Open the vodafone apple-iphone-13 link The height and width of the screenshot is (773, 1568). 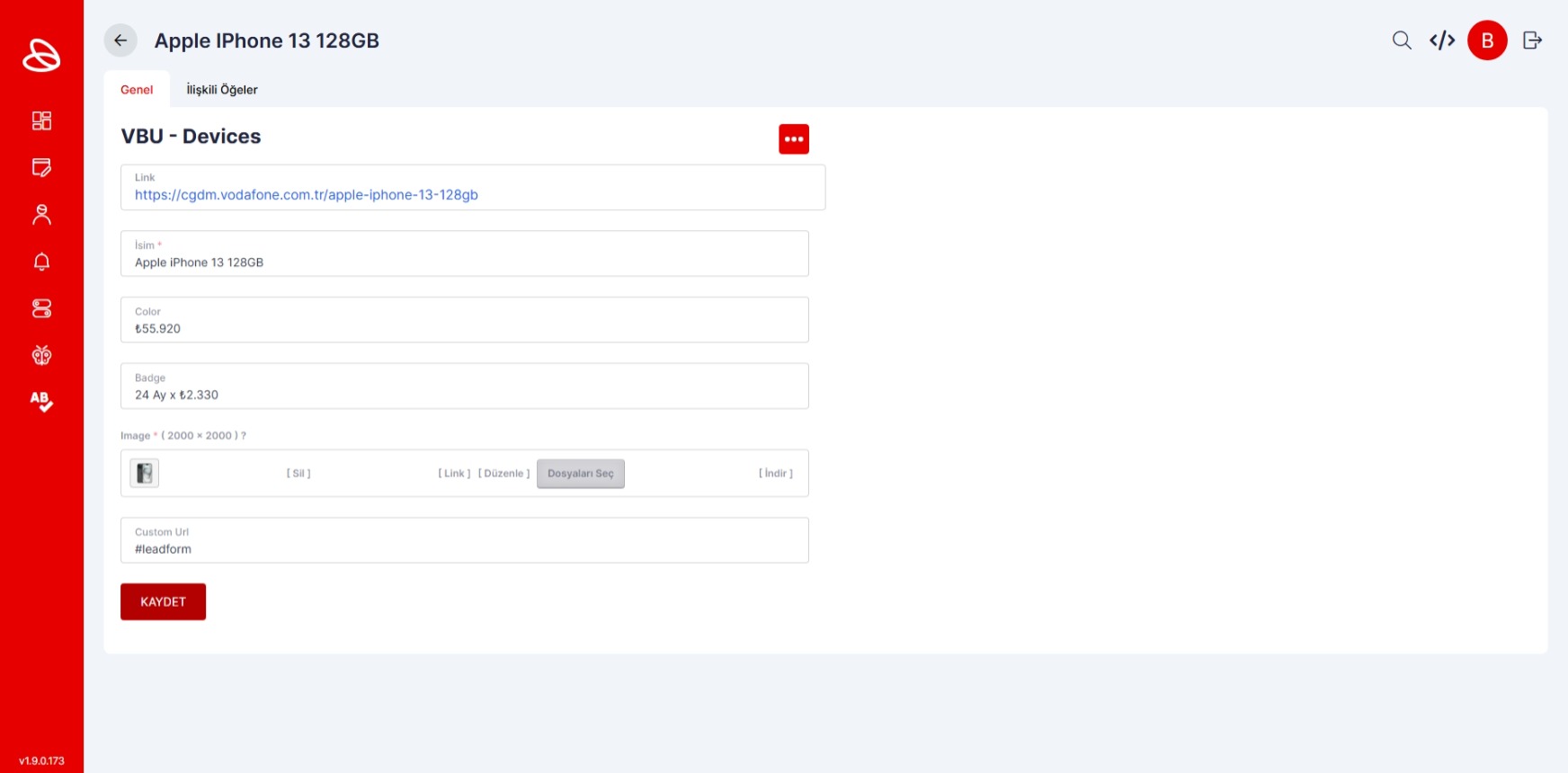[307, 195]
